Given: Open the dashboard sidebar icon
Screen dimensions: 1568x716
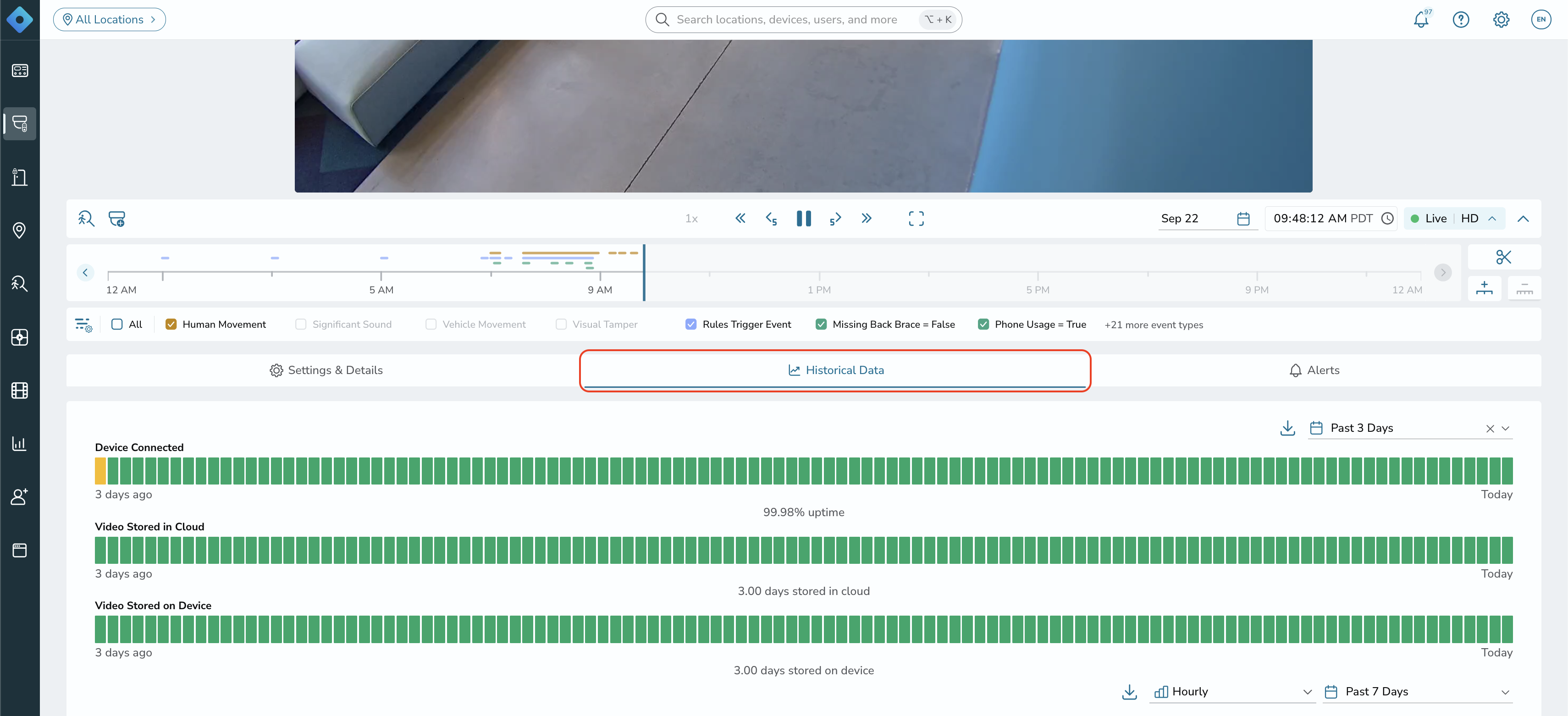Looking at the screenshot, I should coord(19,71).
